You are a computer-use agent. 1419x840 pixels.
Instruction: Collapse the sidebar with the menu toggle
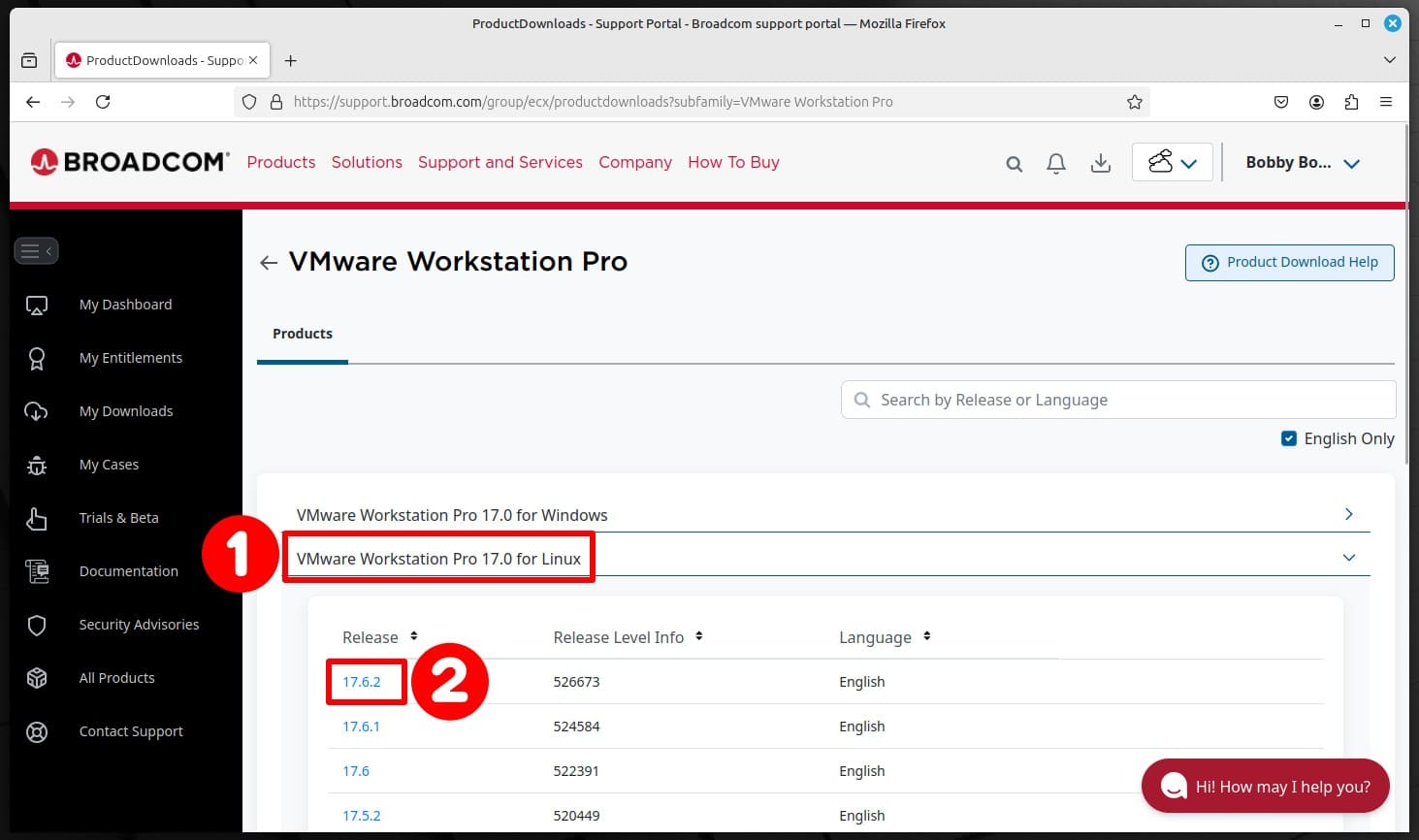[x=36, y=250]
